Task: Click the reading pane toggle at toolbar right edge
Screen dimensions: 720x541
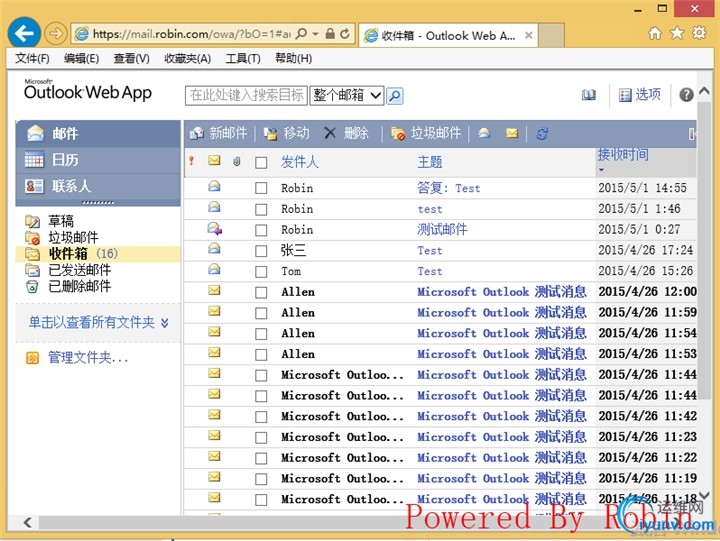Action: click(x=692, y=134)
